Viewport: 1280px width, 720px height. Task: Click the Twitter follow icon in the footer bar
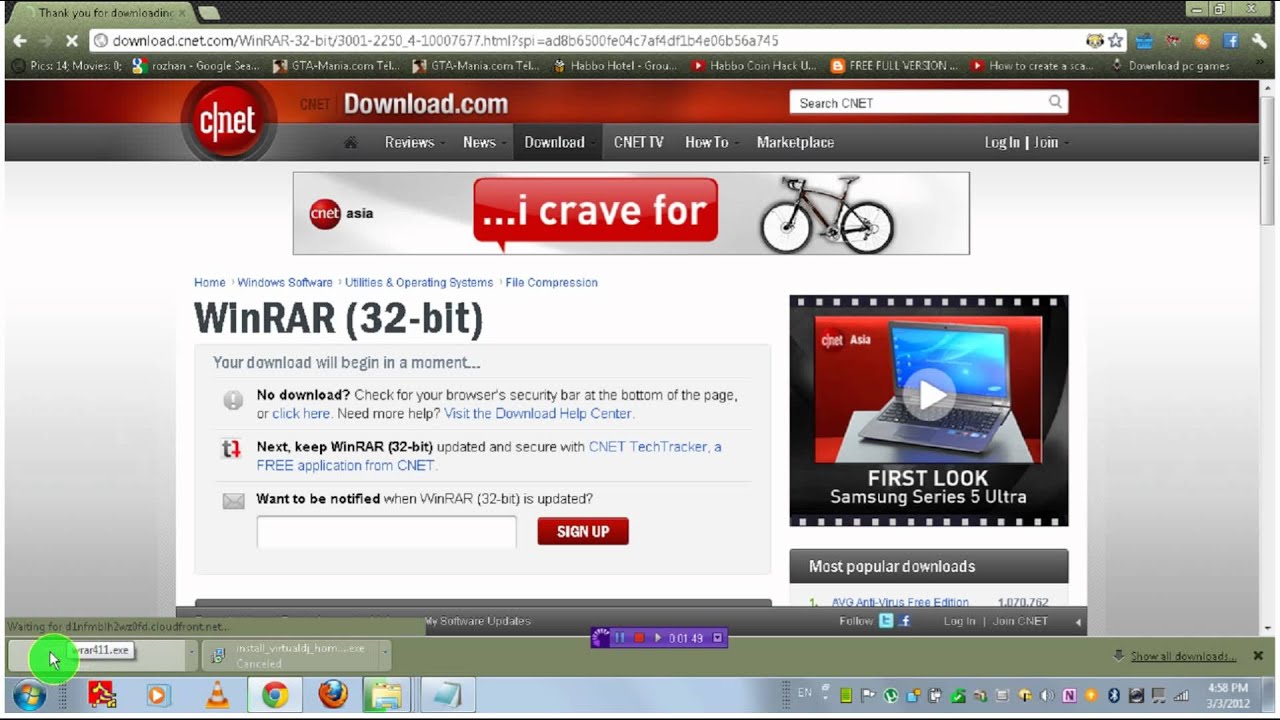886,621
